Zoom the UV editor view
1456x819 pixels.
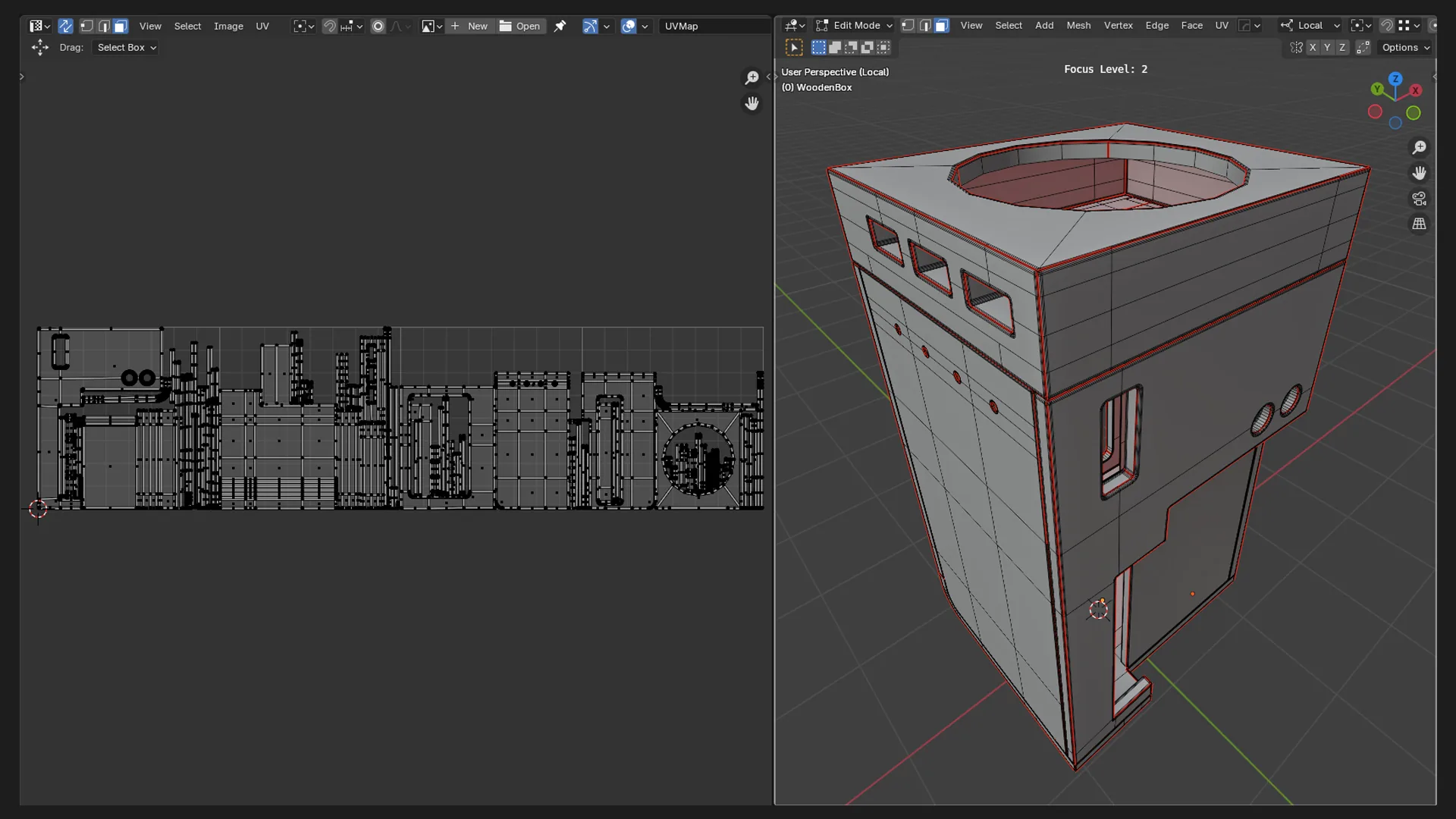pos(752,77)
